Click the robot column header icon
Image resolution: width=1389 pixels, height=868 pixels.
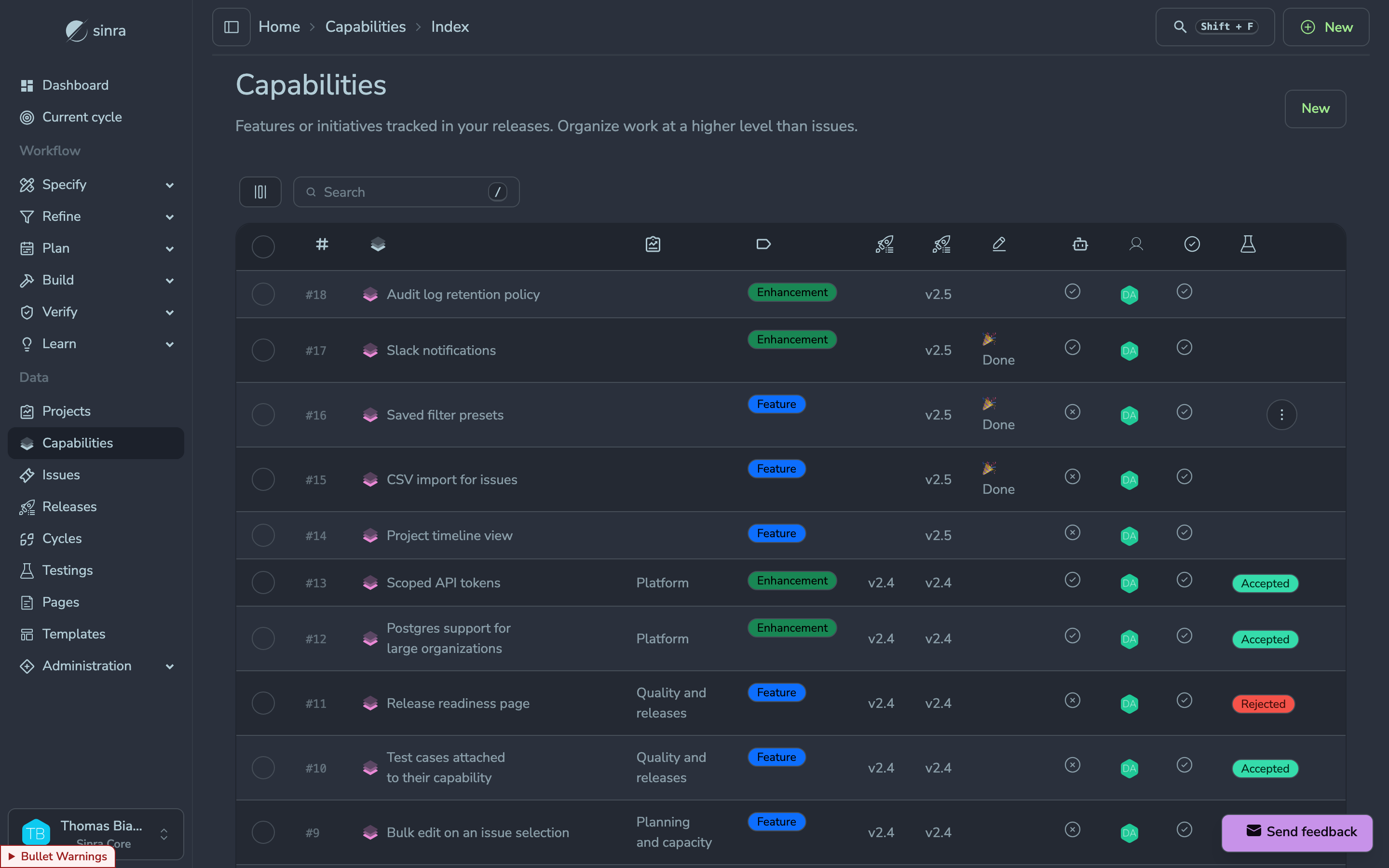click(1080, 244)
